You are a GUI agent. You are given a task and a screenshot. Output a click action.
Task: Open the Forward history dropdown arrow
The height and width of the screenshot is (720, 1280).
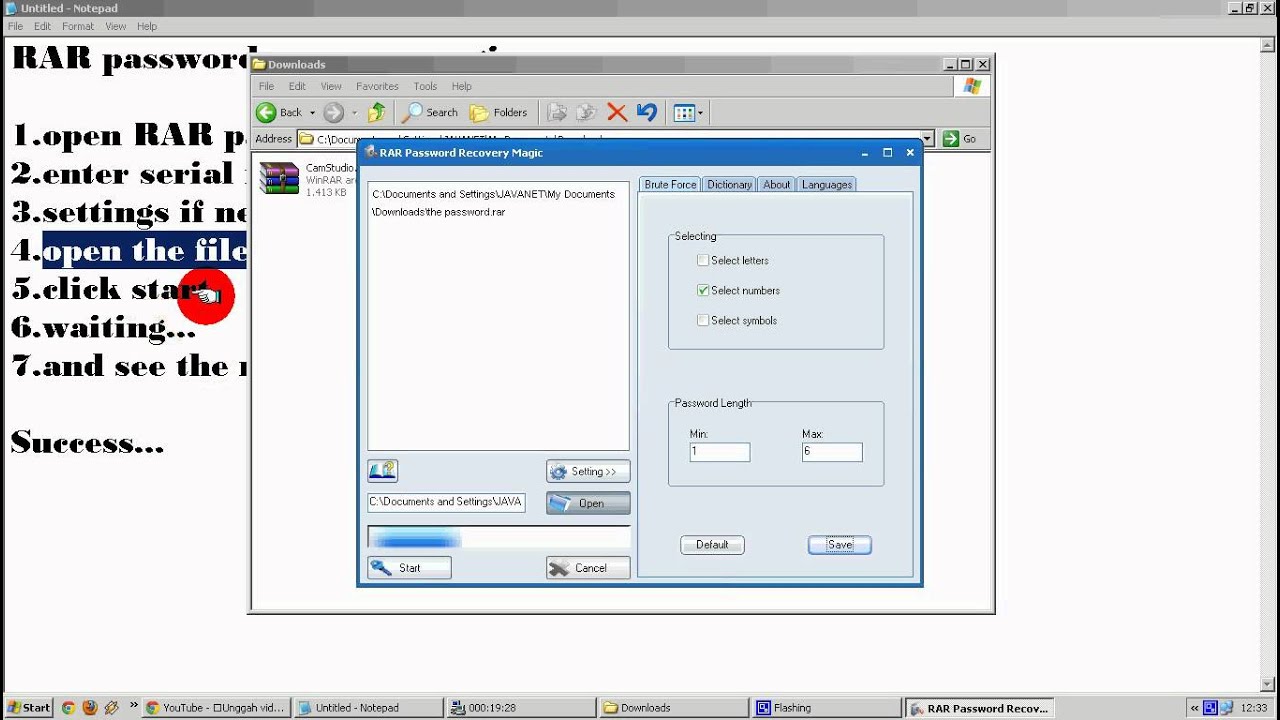click(x=352, y=113)
